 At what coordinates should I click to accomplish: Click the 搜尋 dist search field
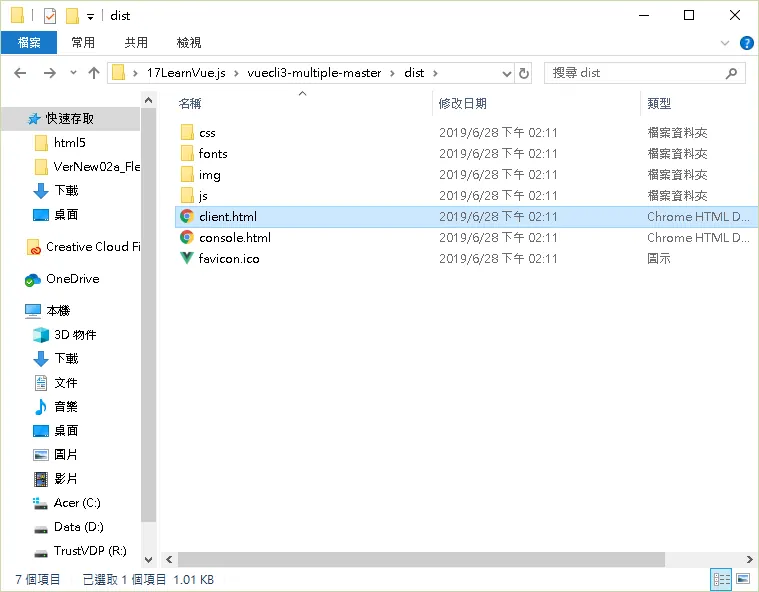click(636, 73)
